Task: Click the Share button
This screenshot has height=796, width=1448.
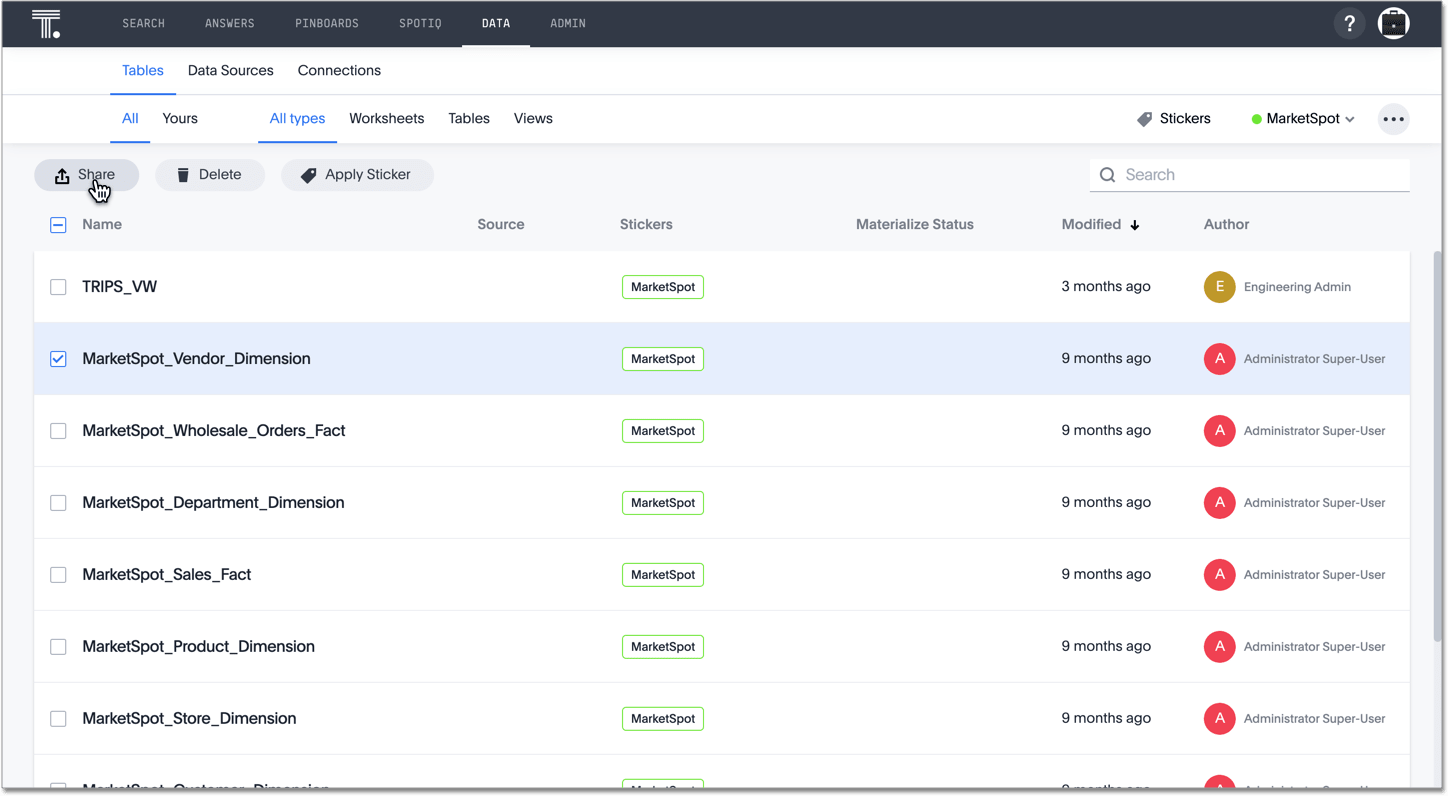Action: (86, 175)
